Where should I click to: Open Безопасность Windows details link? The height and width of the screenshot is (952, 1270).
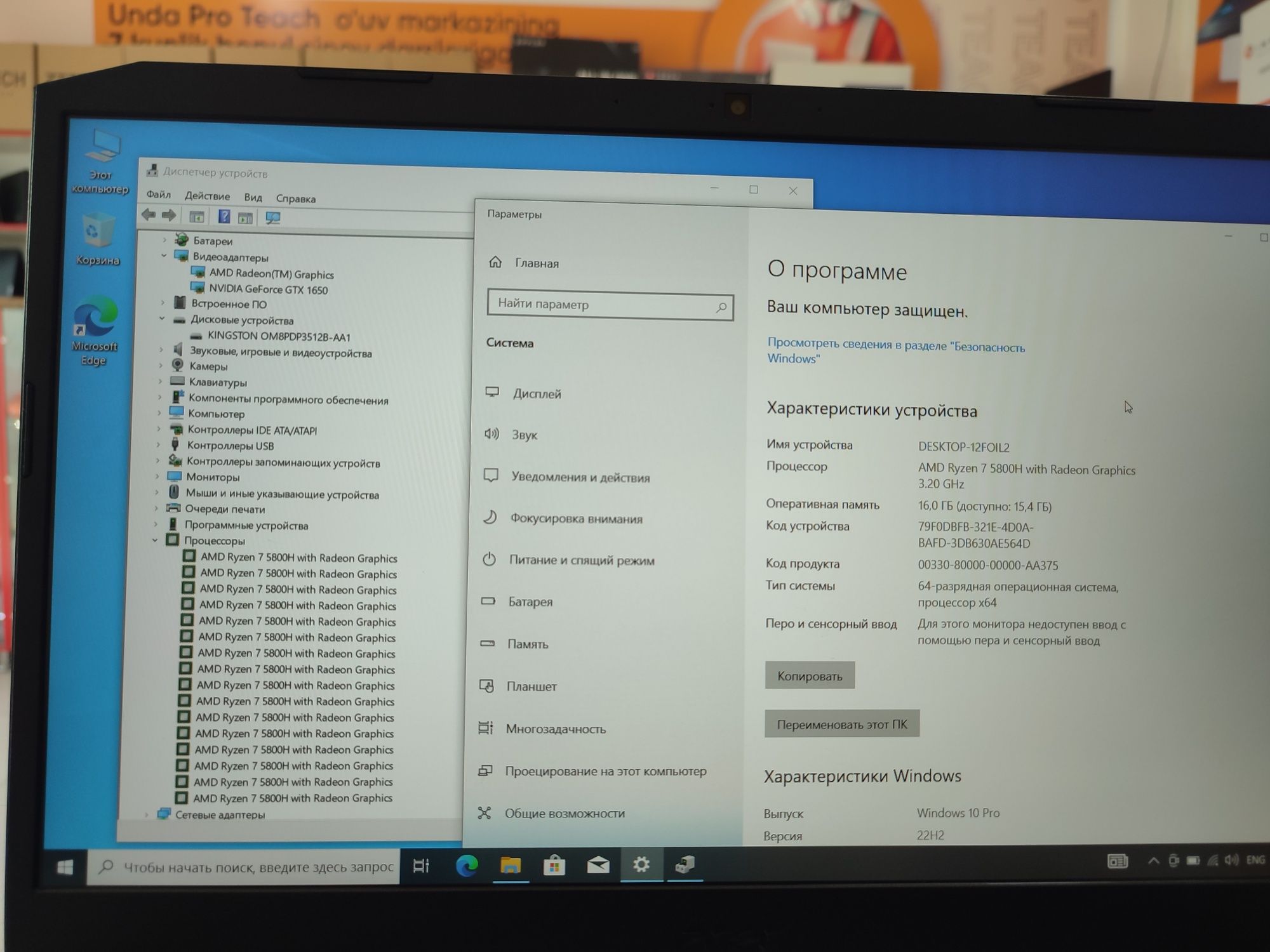click(x=895, y=351)
